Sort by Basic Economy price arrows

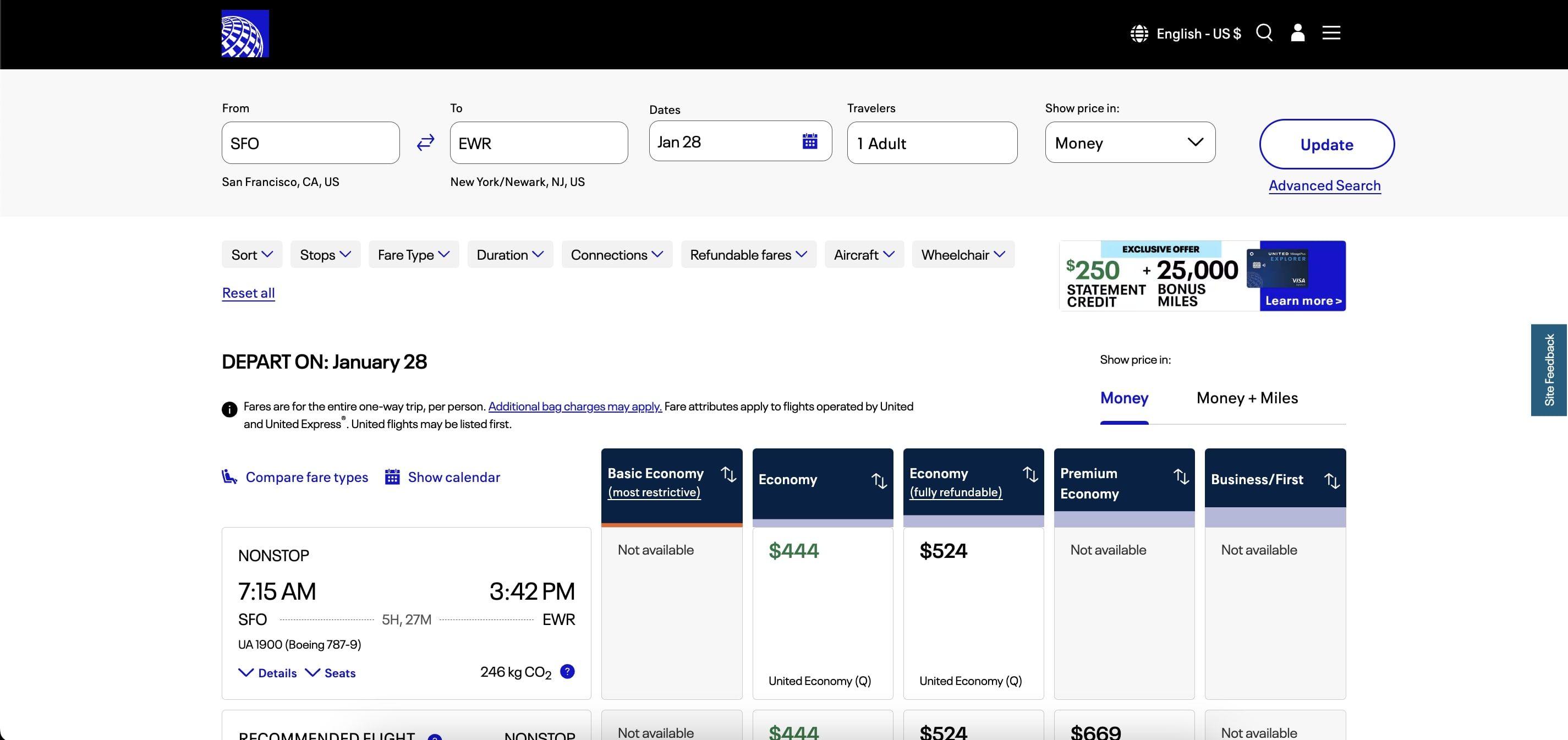click(x=728, y=474)
